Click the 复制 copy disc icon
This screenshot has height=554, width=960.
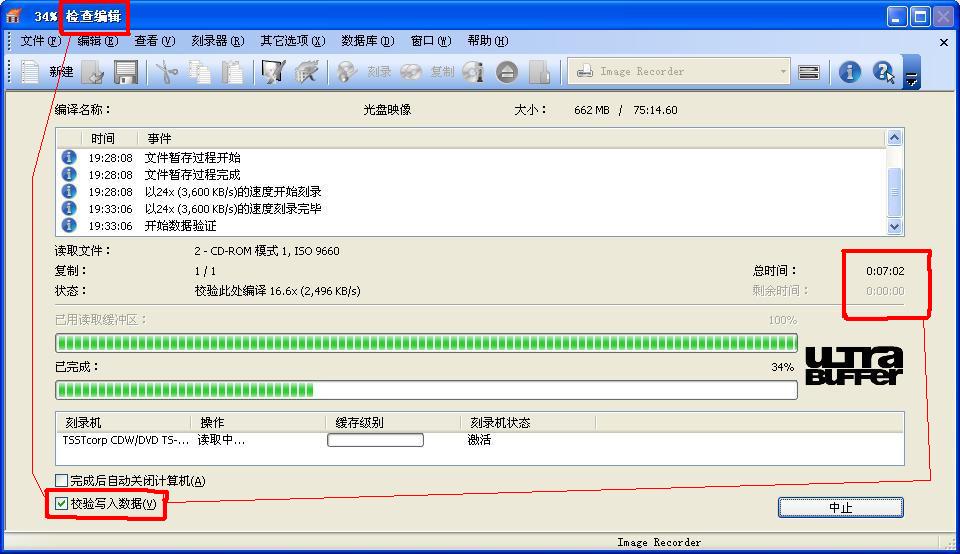coord(411,72)
